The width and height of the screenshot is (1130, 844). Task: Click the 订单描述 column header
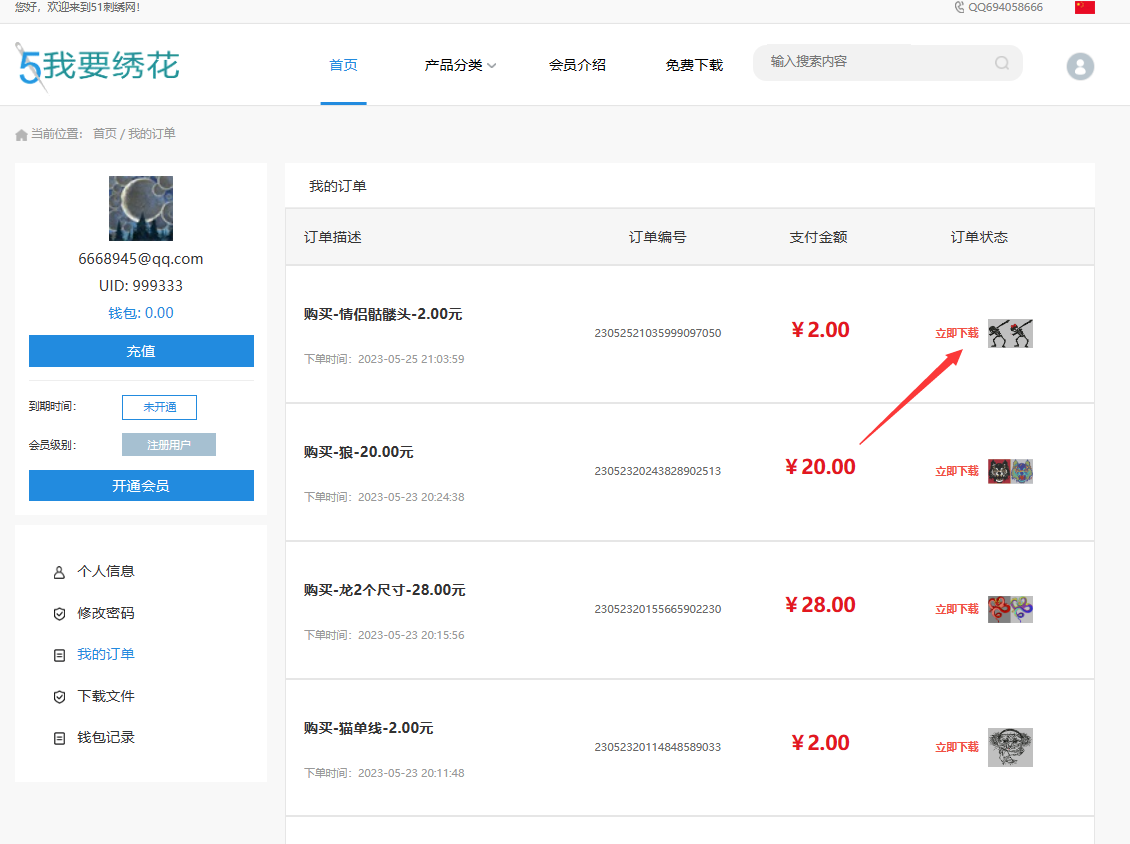click(332, 237)
